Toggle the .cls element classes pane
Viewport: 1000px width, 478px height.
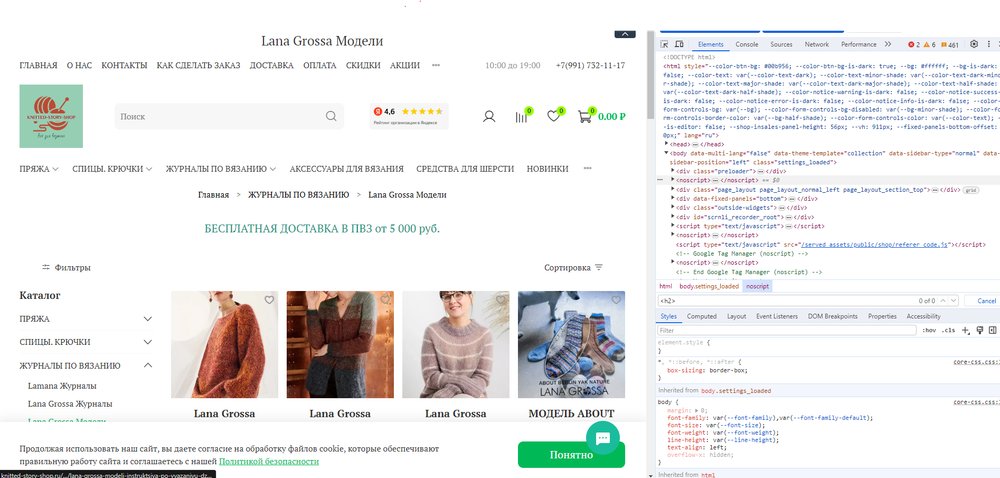point(949,330)
